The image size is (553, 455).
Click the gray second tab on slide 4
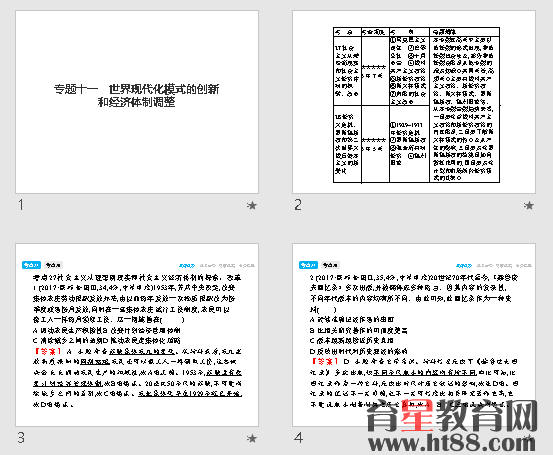(x=330, y=265)
